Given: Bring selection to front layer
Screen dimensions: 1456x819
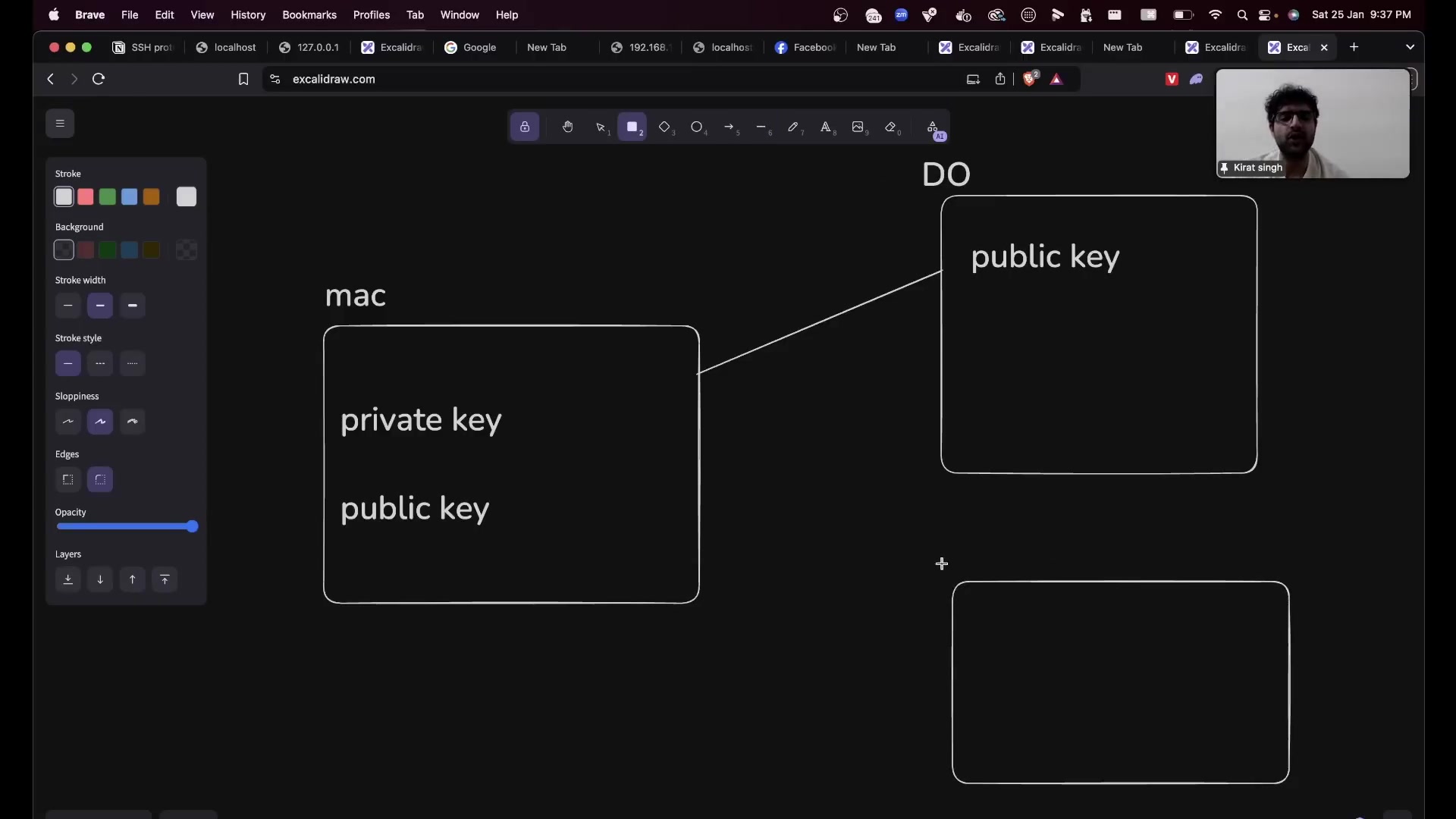Looking at the screenshot, I should (x=165, y=580).
